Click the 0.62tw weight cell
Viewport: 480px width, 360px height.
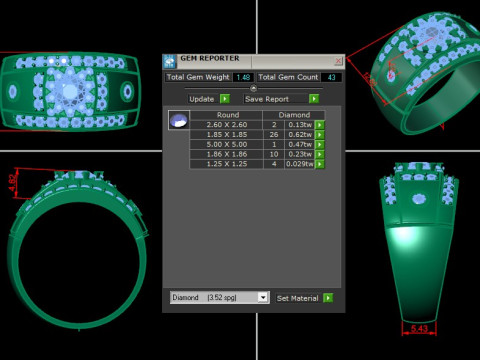[x=300, y=135]
